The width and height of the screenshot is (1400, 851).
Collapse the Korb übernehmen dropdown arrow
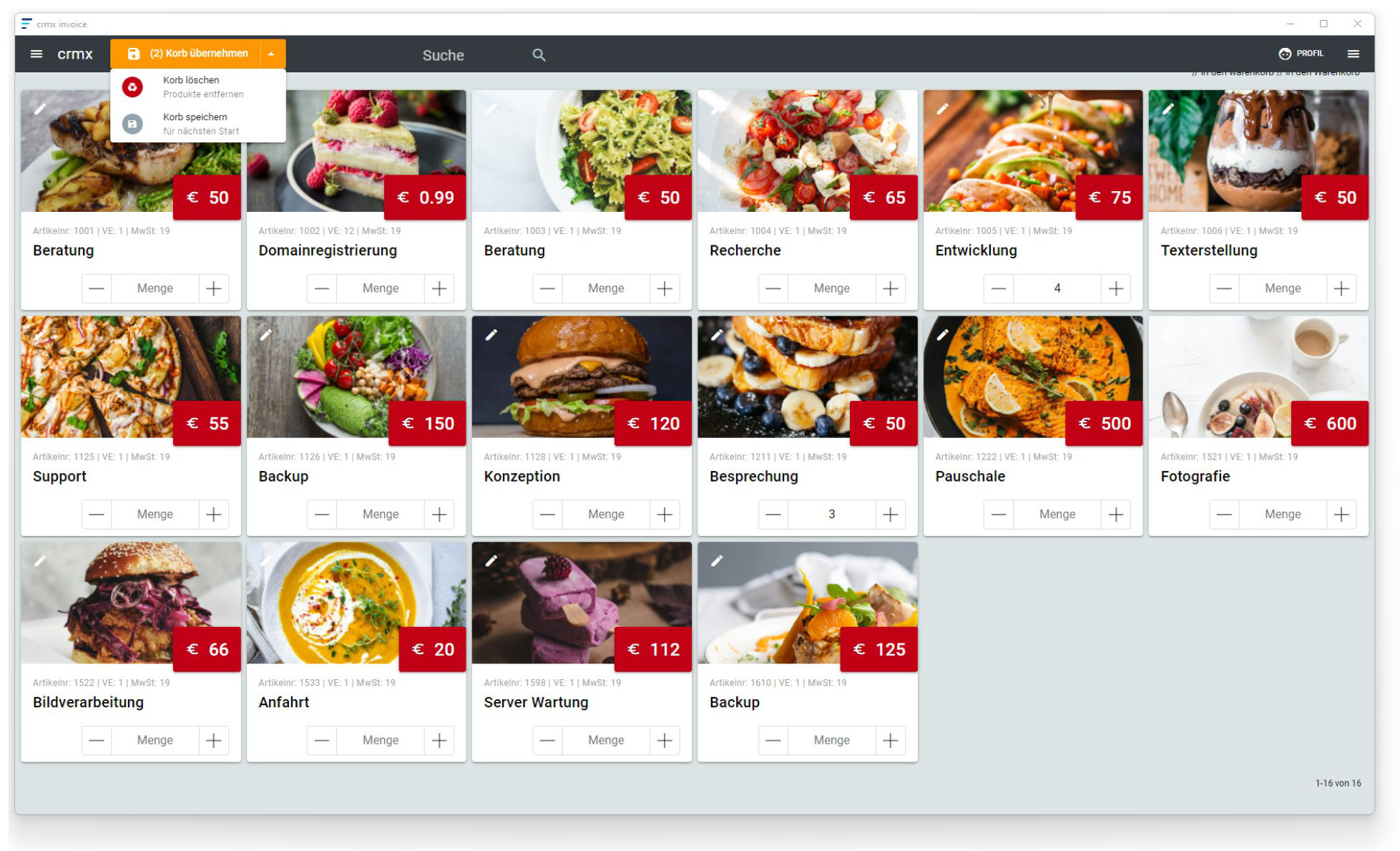coord(272,54)
